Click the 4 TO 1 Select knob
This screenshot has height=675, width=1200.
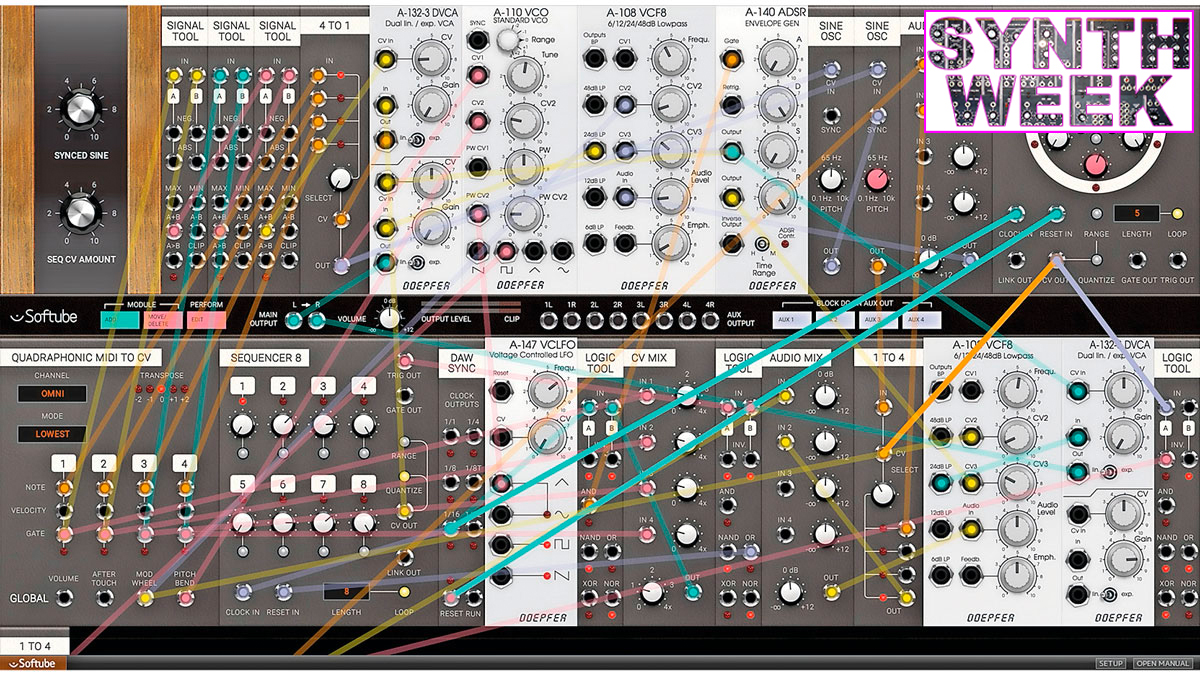point(341,180)
